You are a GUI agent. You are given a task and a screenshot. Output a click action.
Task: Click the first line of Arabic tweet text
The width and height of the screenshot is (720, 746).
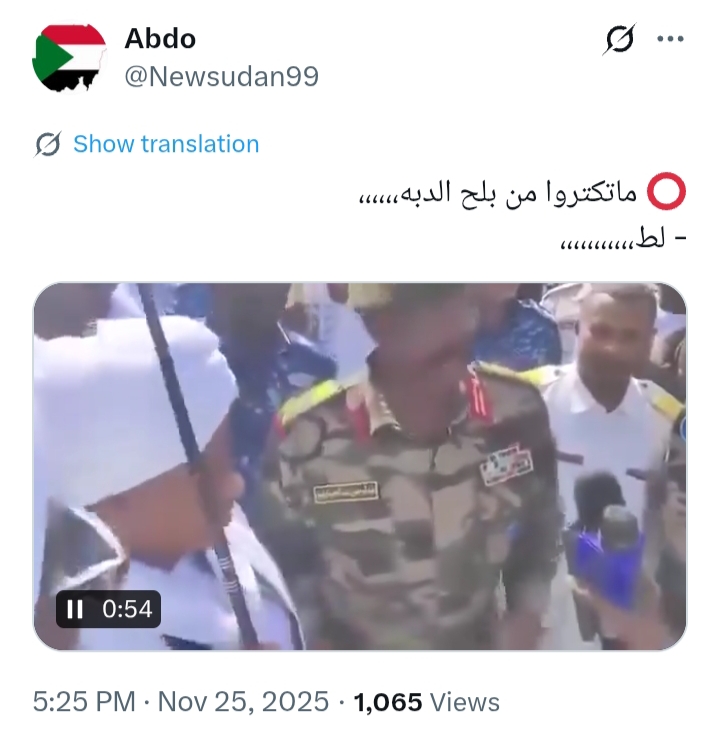click(x=497, y=193)
